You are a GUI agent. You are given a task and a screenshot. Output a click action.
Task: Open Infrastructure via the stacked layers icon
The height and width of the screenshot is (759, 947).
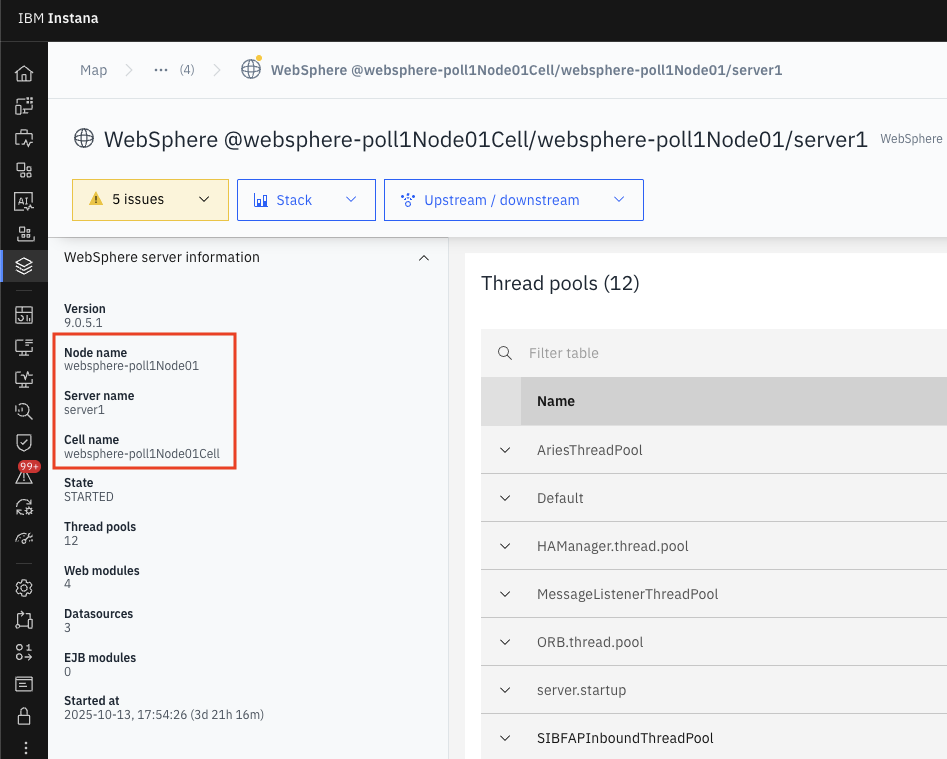pos(24,266)
